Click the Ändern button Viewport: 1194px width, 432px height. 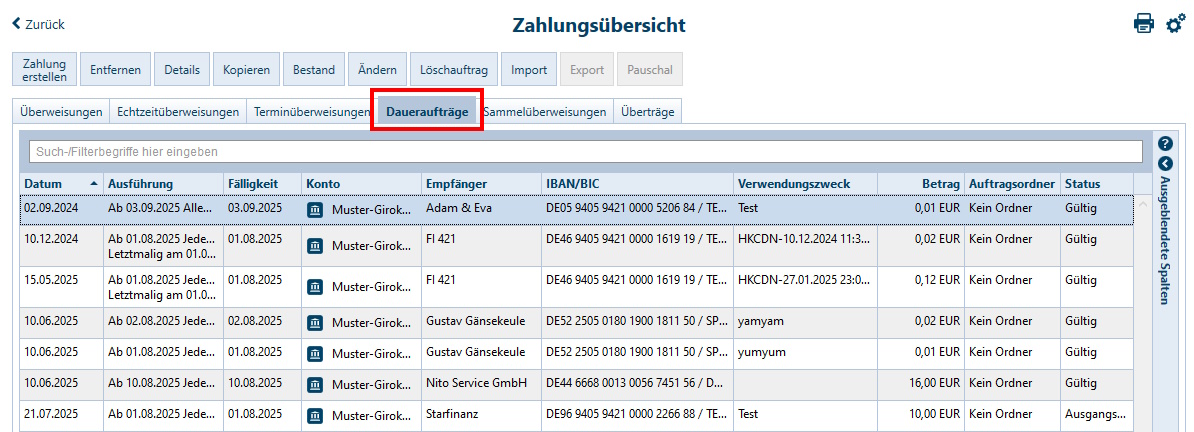click(377, 69)
